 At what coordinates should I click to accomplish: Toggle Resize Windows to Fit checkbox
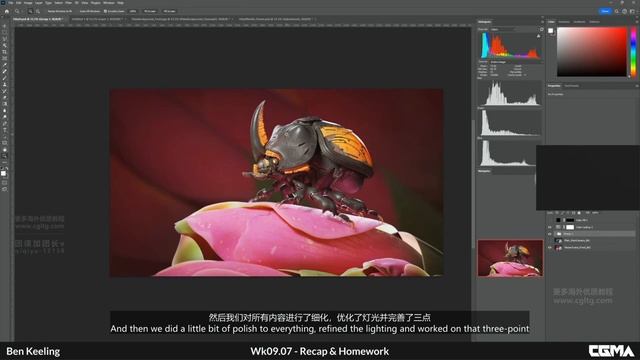45,11
